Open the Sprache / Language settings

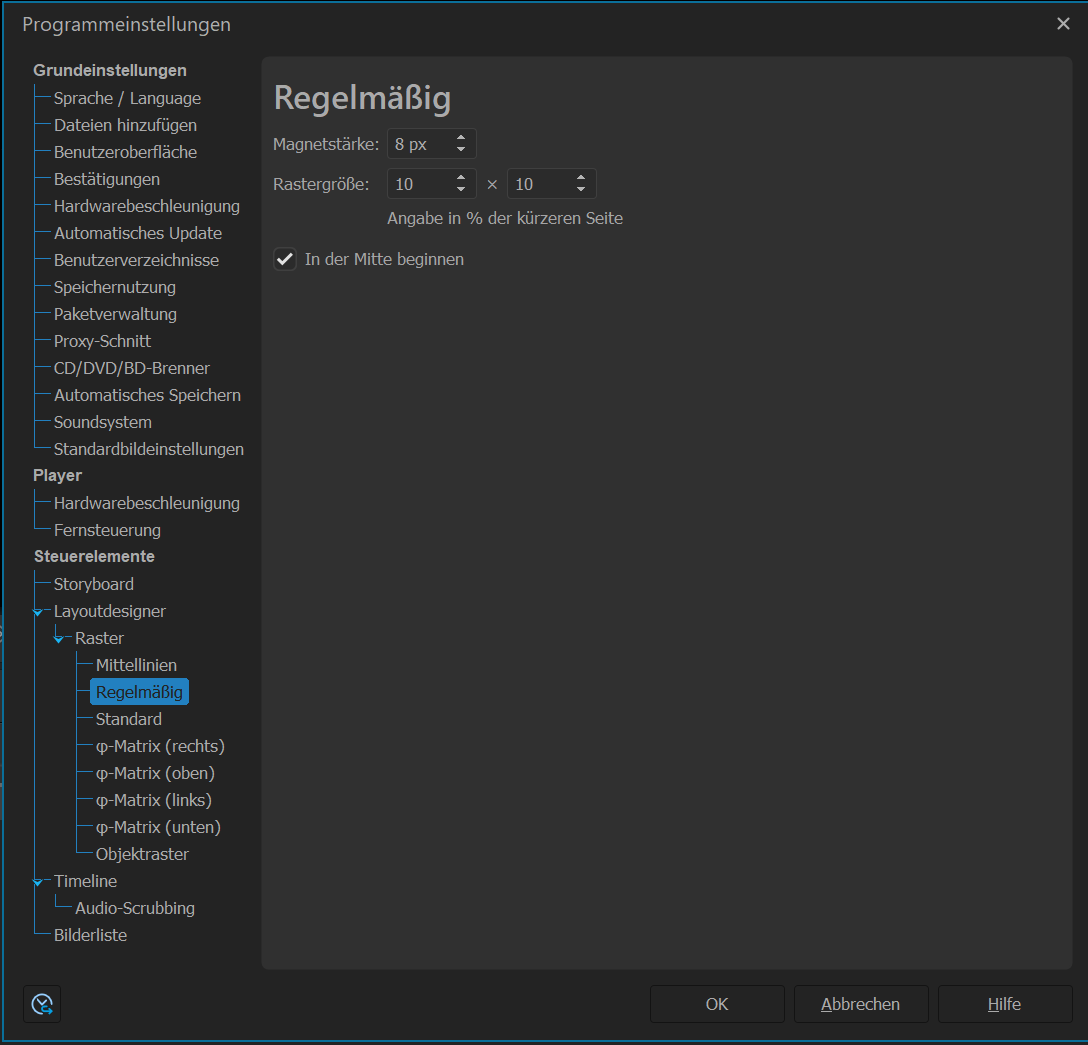127,98
